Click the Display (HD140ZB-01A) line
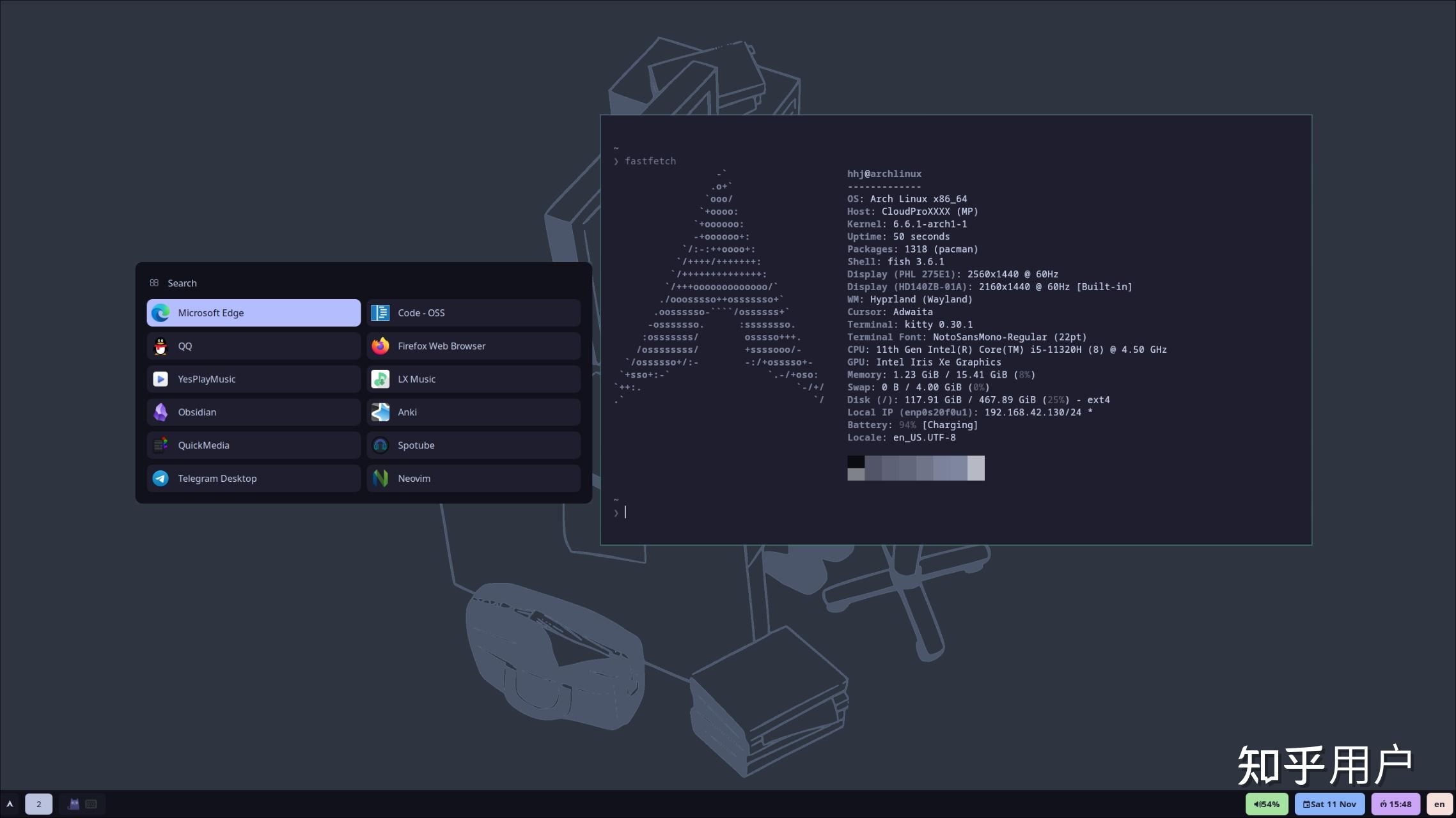 tap(990, 287)
